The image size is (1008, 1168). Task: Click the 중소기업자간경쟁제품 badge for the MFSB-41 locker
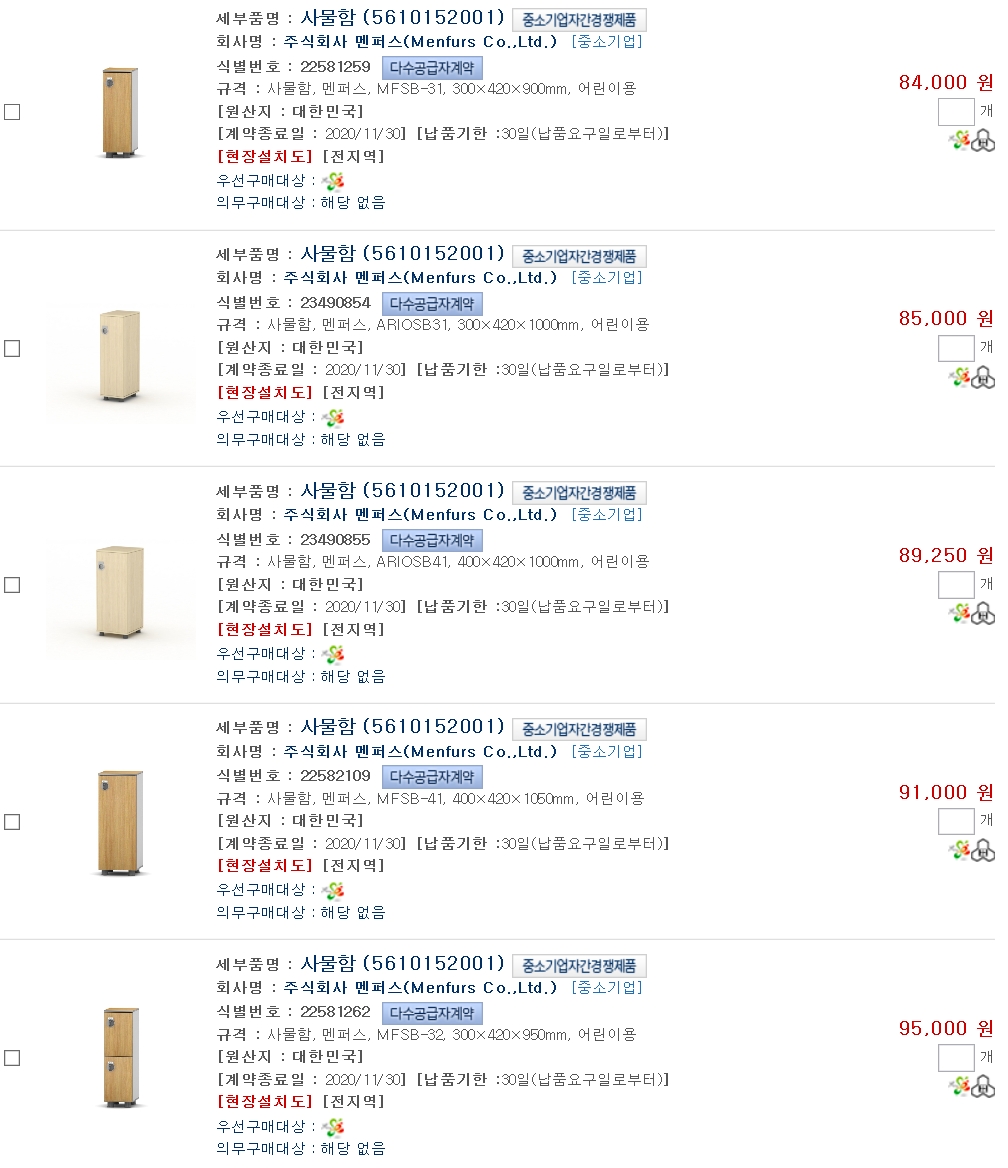579,729
